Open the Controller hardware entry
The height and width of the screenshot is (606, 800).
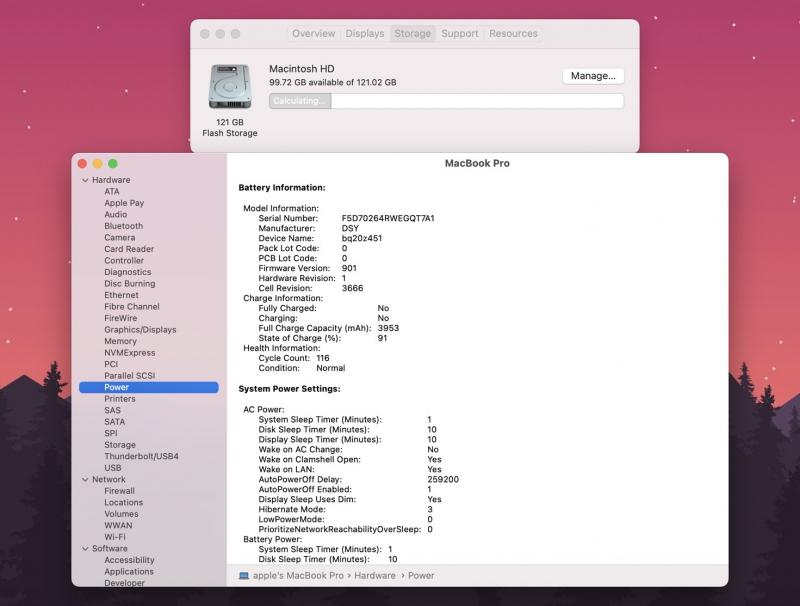(x=124, y=261)
